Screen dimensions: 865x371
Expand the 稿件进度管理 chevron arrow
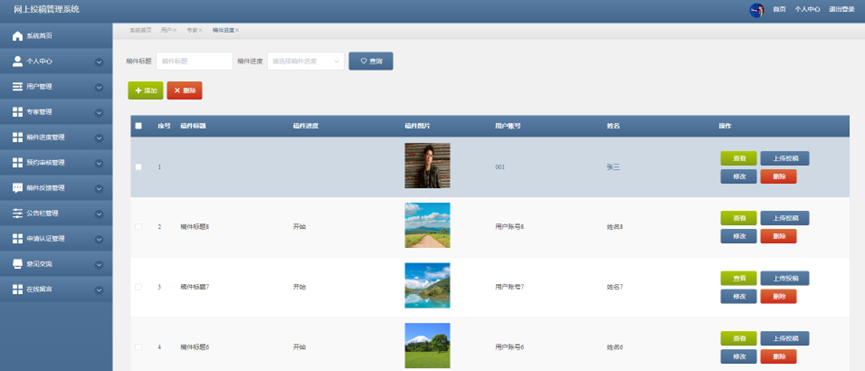[99, 138]
